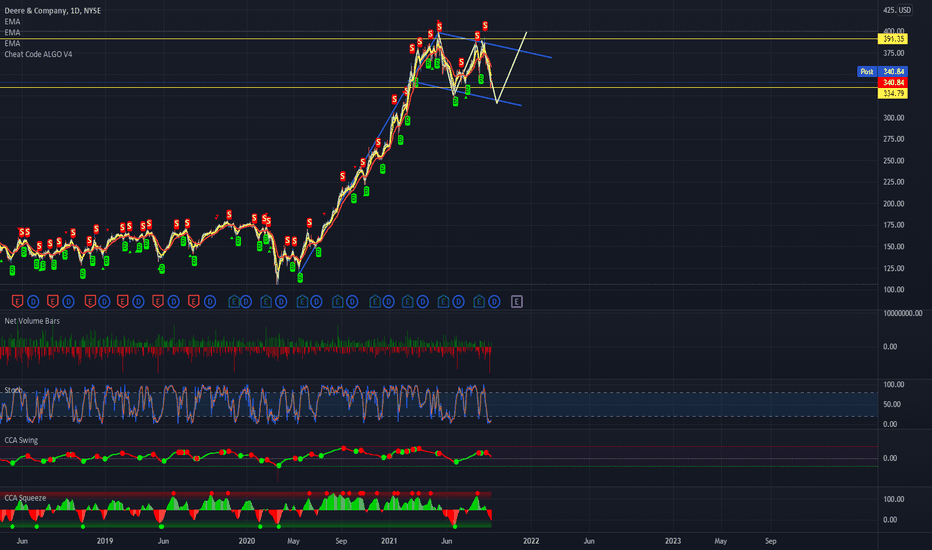Click the yellow 334.79 price label
Viewport: 932px width, 550px height.
[x=893, y=93]
